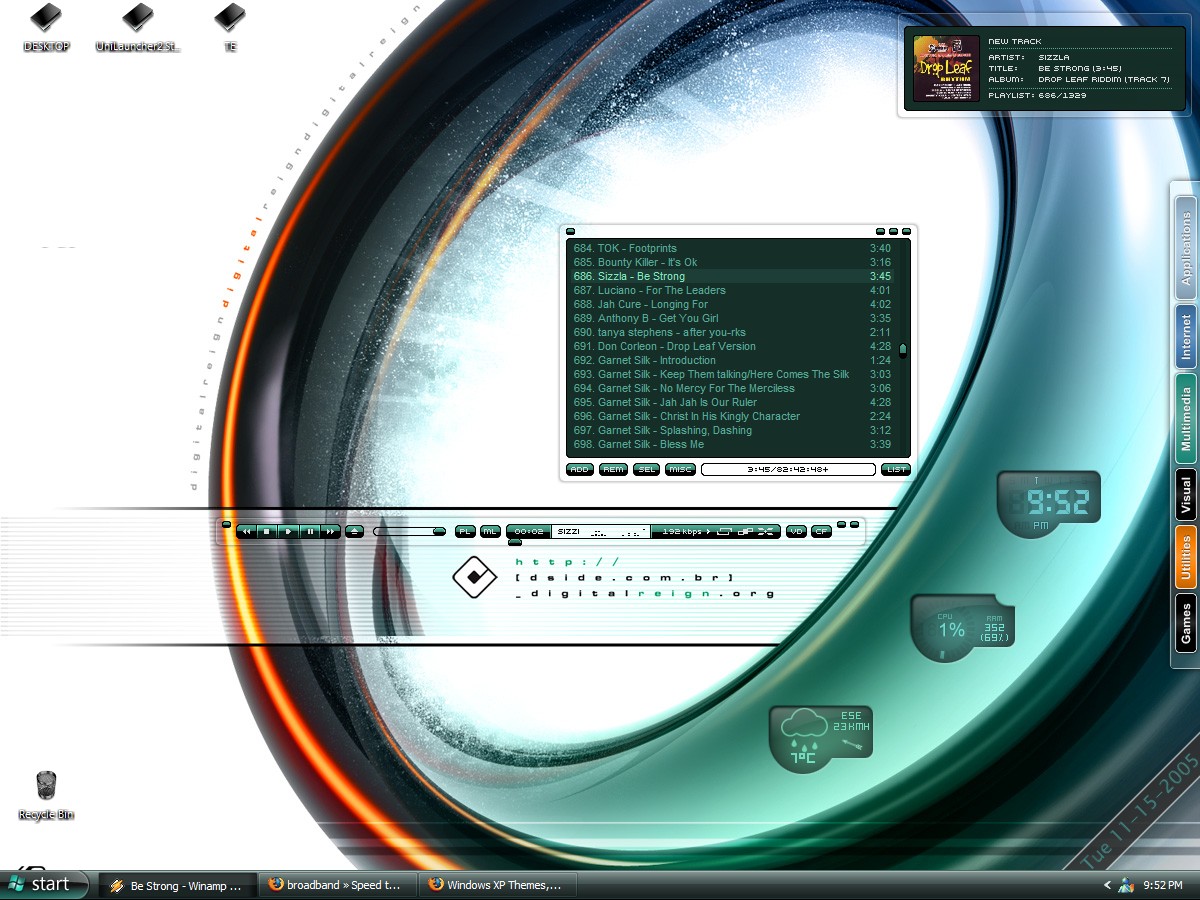Toggle the VD button in Winamp
1200x900 pixels.
pyautogui.click(x=796, y=531)
